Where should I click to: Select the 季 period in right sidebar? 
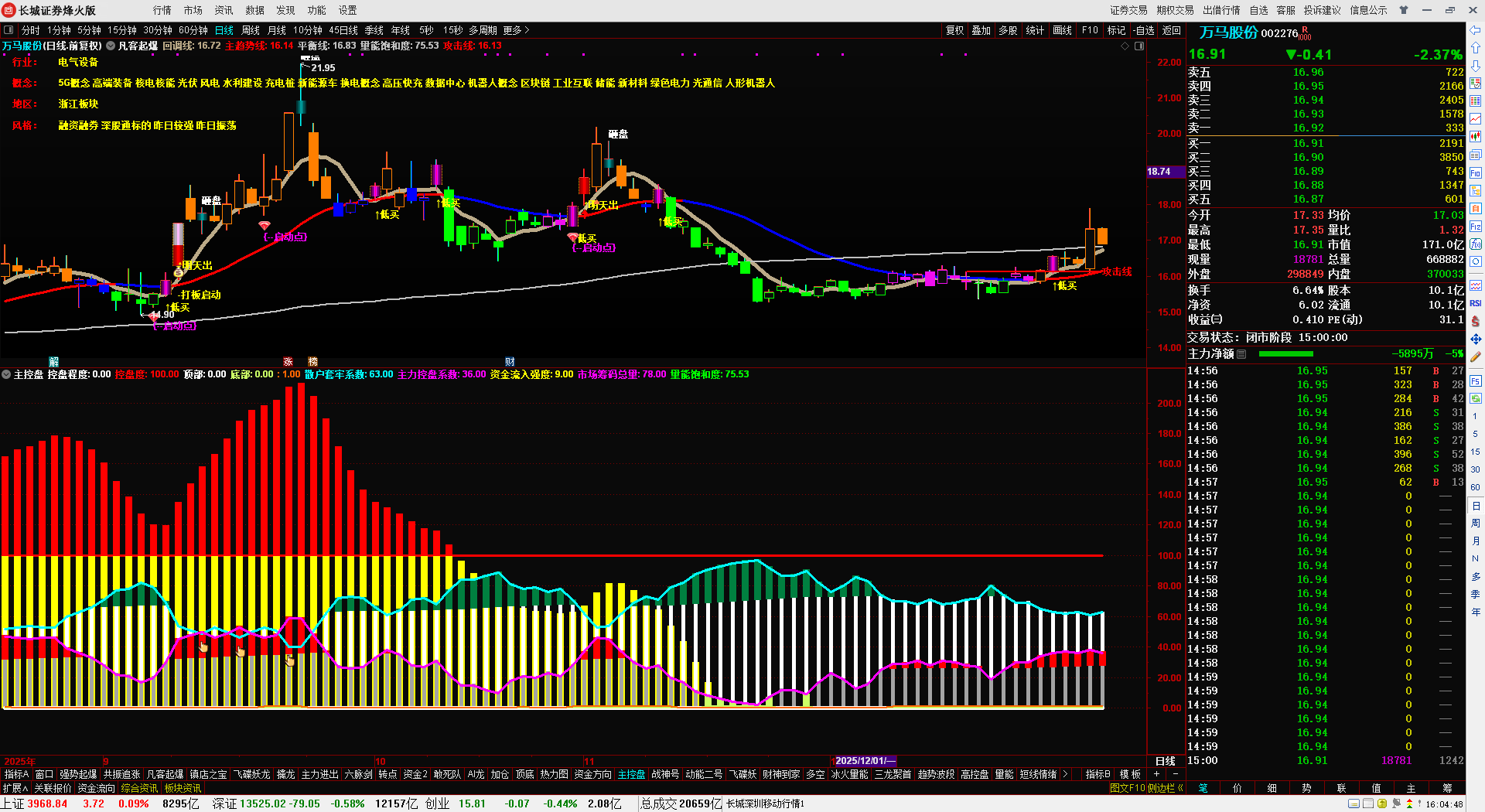pos(1475,594)
